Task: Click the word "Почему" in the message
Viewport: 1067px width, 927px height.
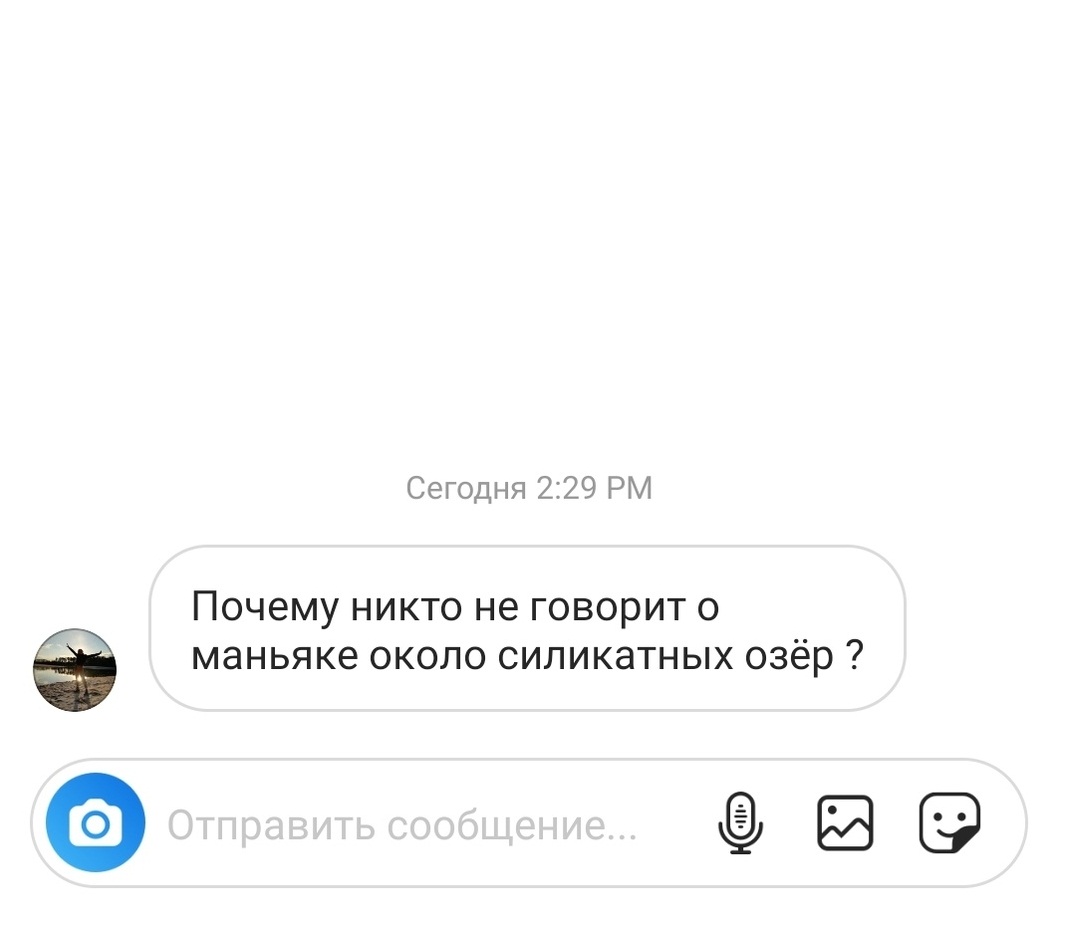Action: click(x=265, y=607)
